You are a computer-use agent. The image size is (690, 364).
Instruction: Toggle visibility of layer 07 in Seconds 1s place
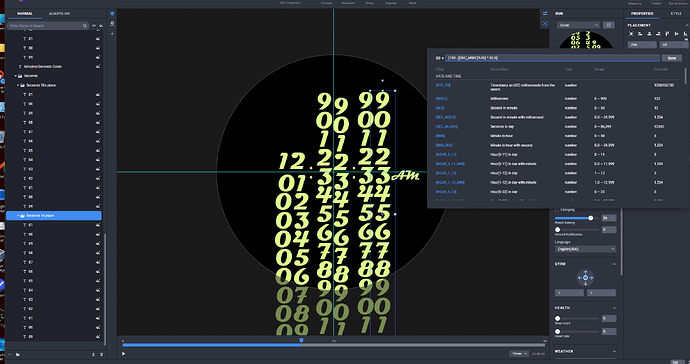[98, 262]
